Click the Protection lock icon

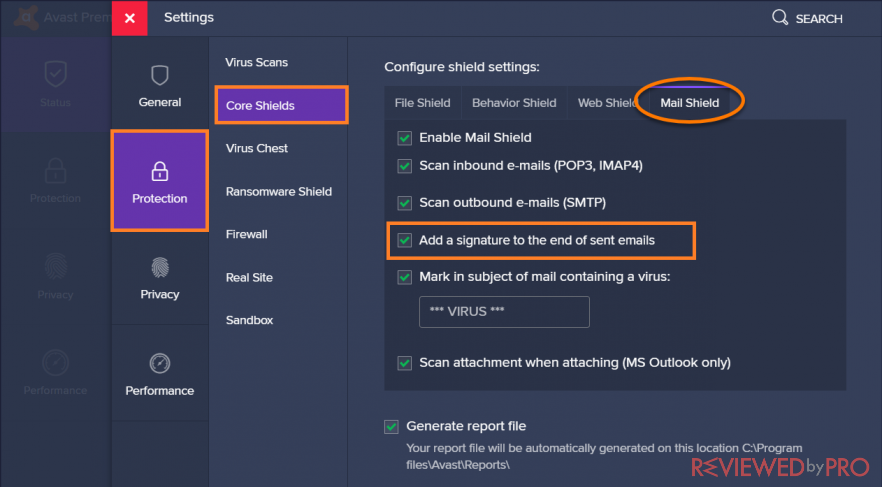click(160, 172)
